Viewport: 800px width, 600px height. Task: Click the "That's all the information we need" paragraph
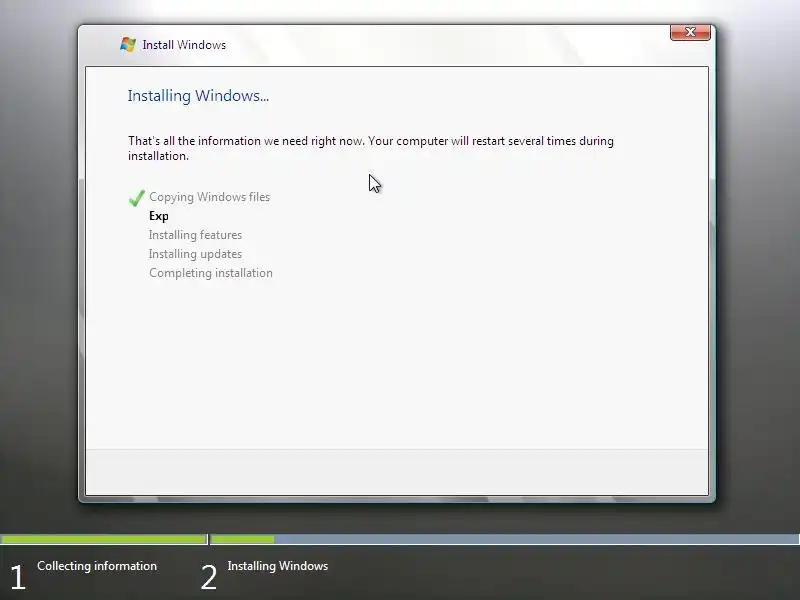371,148
